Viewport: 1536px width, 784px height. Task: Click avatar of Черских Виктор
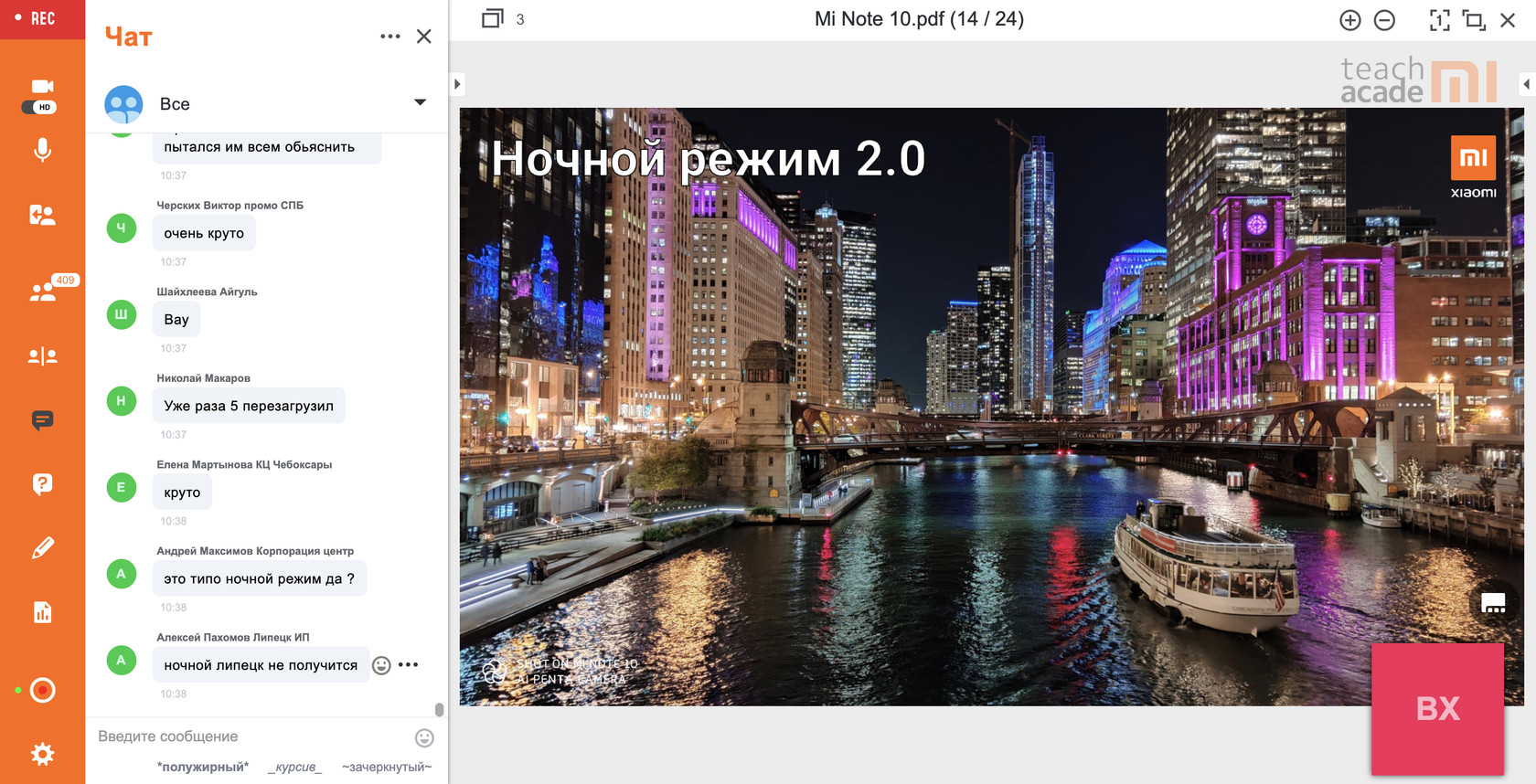click(x=122, y=228)
